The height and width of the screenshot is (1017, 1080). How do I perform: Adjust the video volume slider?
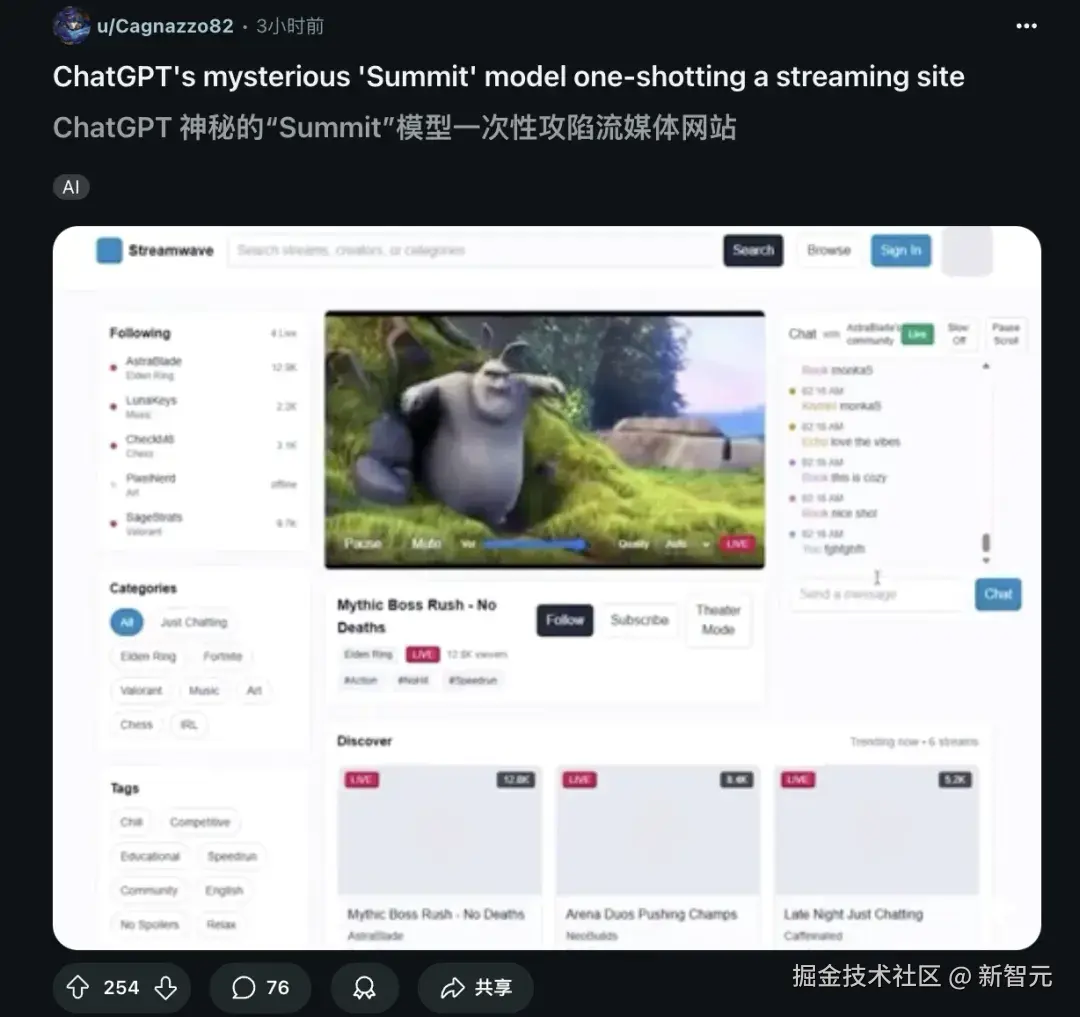click(x=534, y=544)
